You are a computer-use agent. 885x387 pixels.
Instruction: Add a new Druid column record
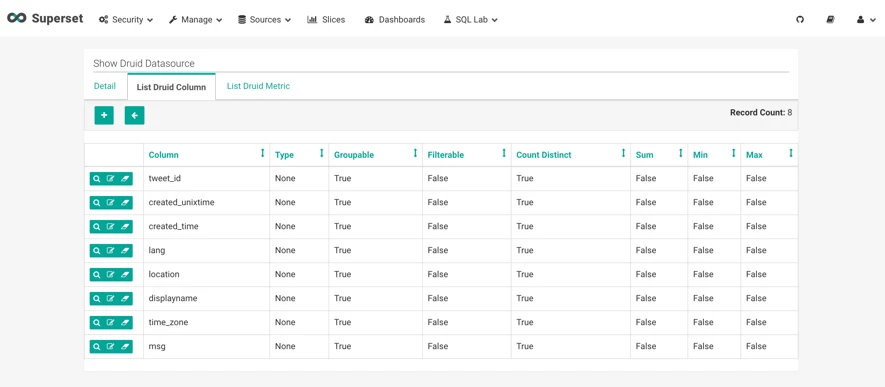[x=104, y=115]
